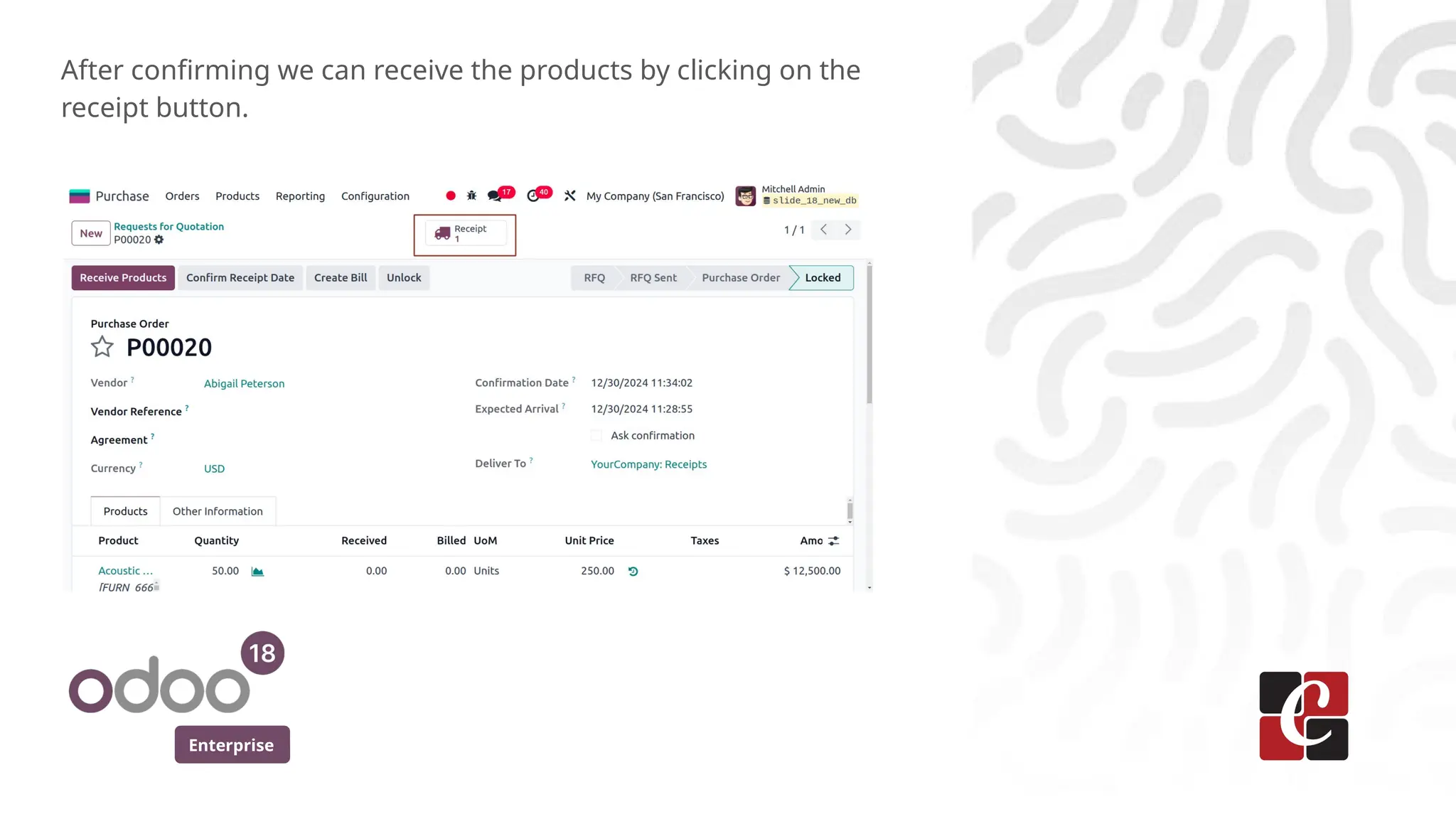
Task: Open vendor Abigail Peterson link
Action: click(x=244, y=384)
